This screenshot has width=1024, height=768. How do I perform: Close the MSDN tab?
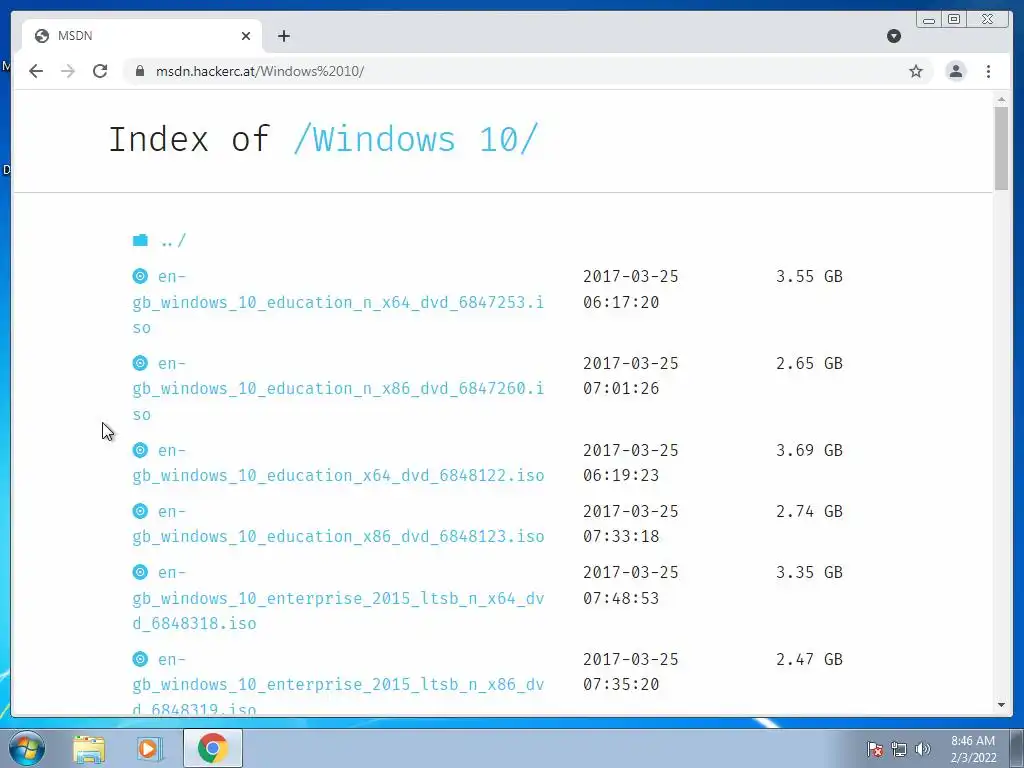(x=246, y=36)
